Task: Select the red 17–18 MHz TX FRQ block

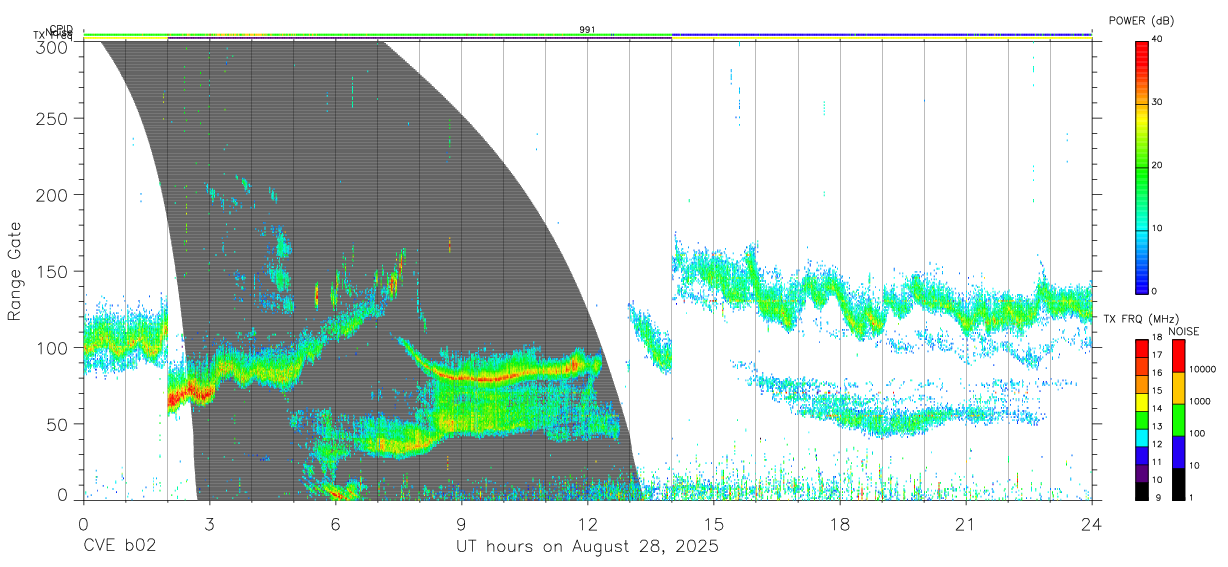Action: [x=1142, y=349]
